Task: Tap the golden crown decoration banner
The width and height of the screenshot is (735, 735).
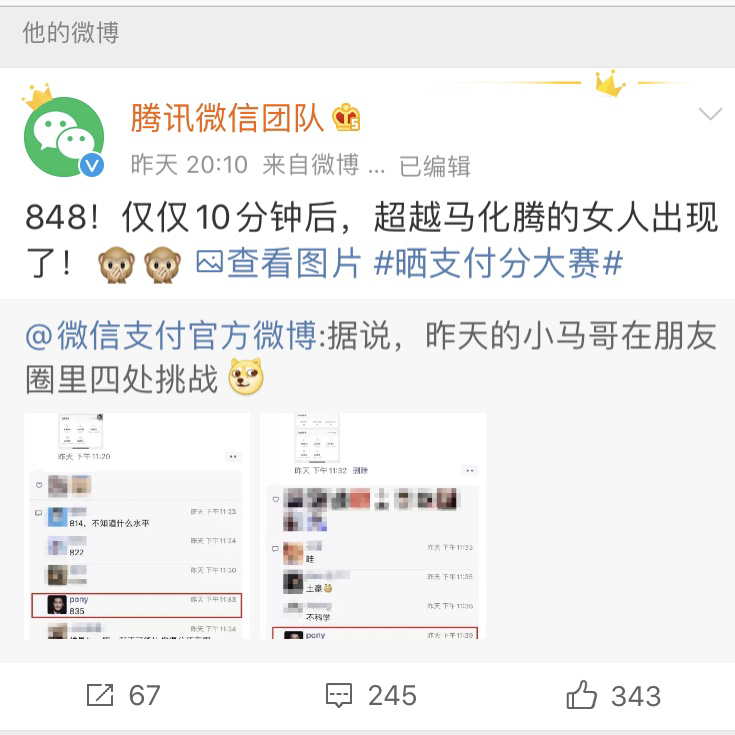Action: pyautogui.click(x=609, y=83)
